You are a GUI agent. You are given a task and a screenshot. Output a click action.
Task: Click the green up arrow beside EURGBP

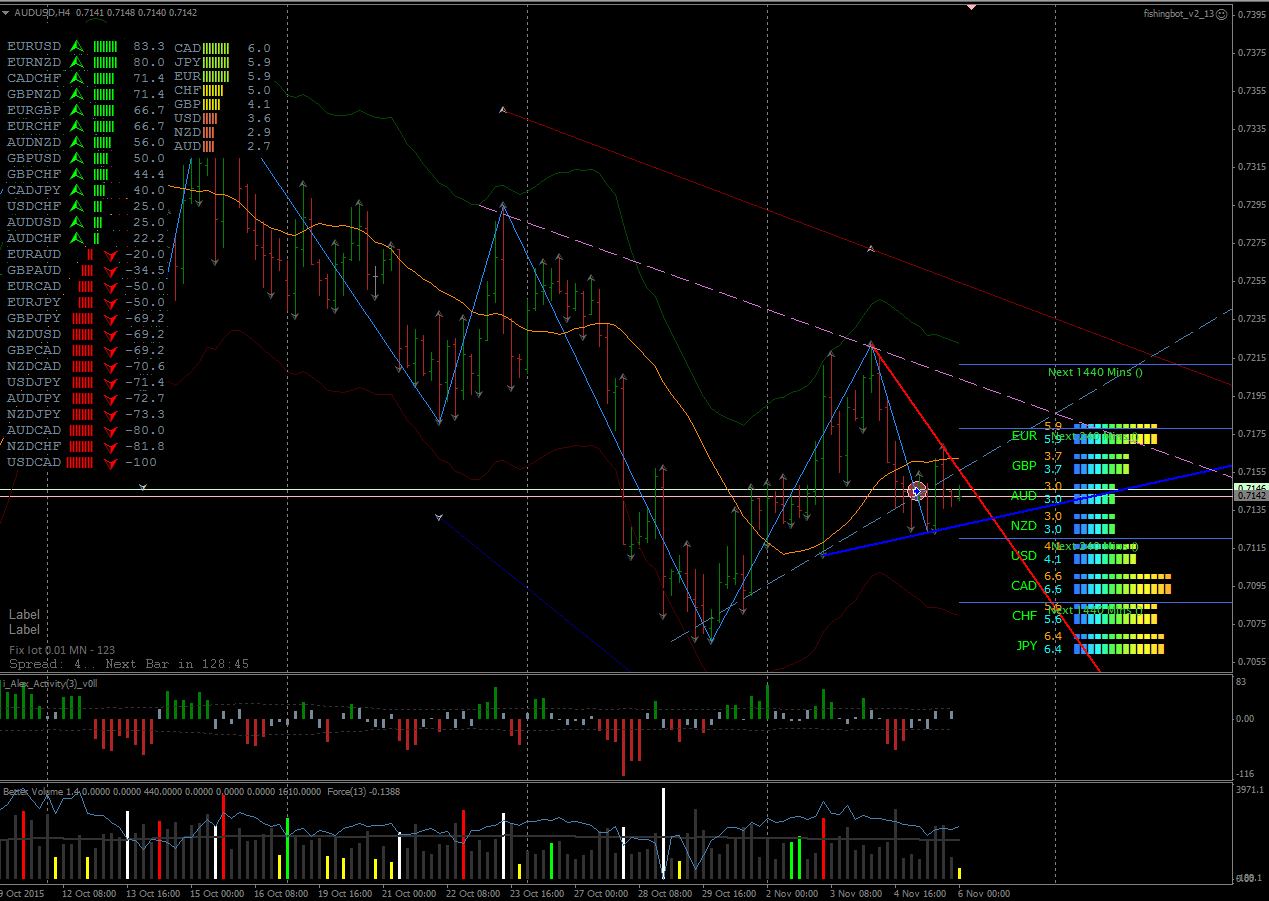coord(75,110)
